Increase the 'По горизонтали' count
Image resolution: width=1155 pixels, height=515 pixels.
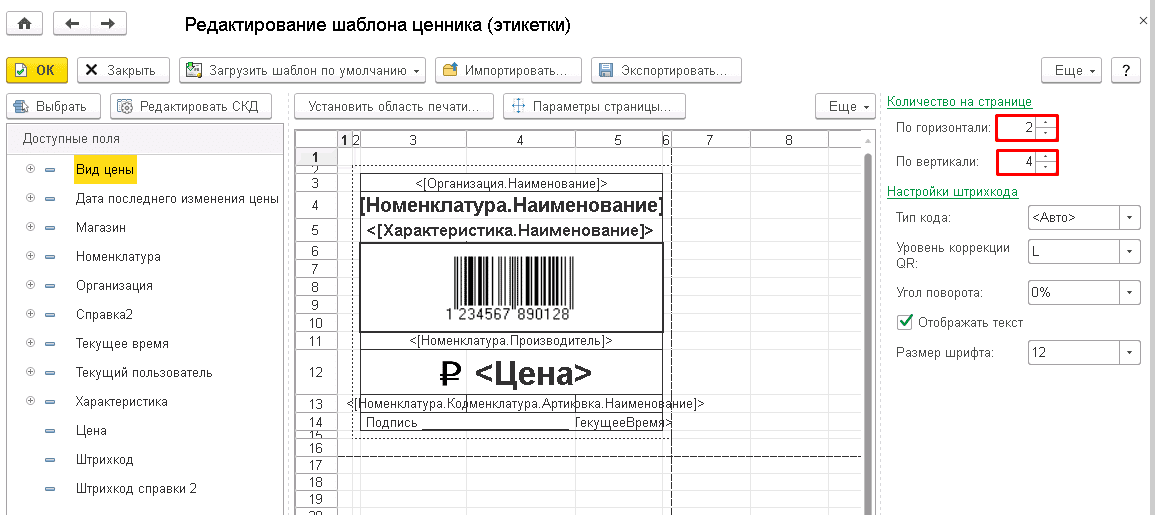(x=1045, y=123)
